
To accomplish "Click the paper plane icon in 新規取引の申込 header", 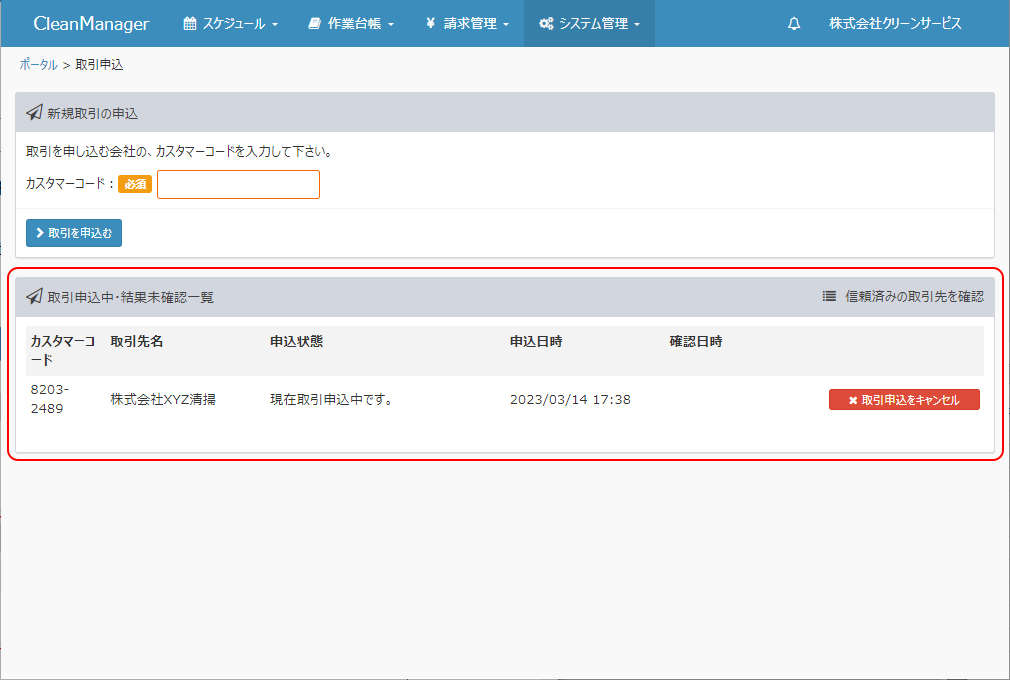I will click(34, 113).
